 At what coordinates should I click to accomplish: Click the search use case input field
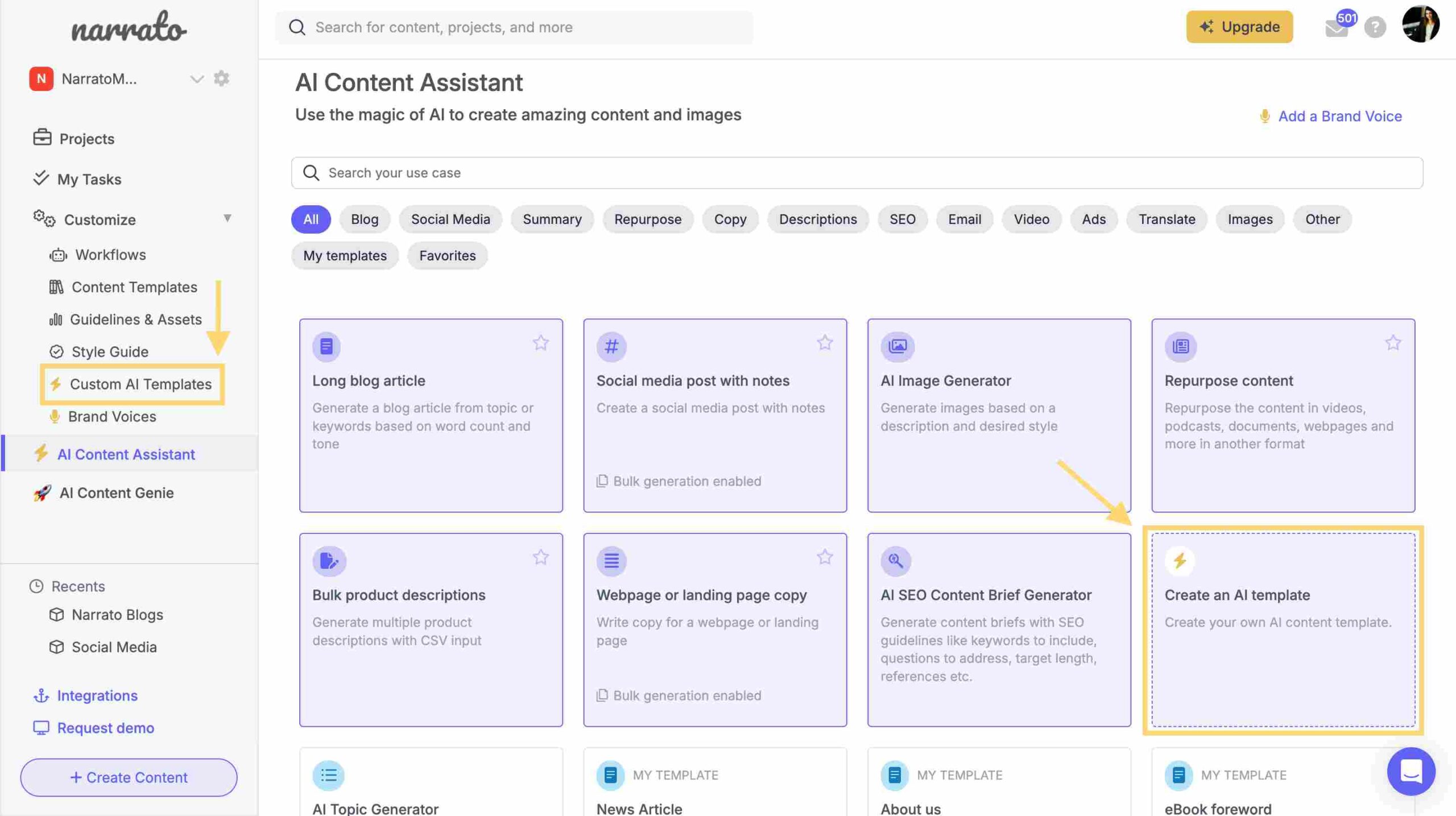pos(857,172)
